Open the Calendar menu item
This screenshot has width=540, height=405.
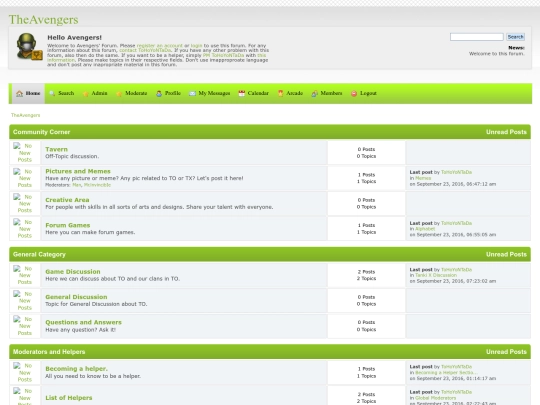point(254,93)
